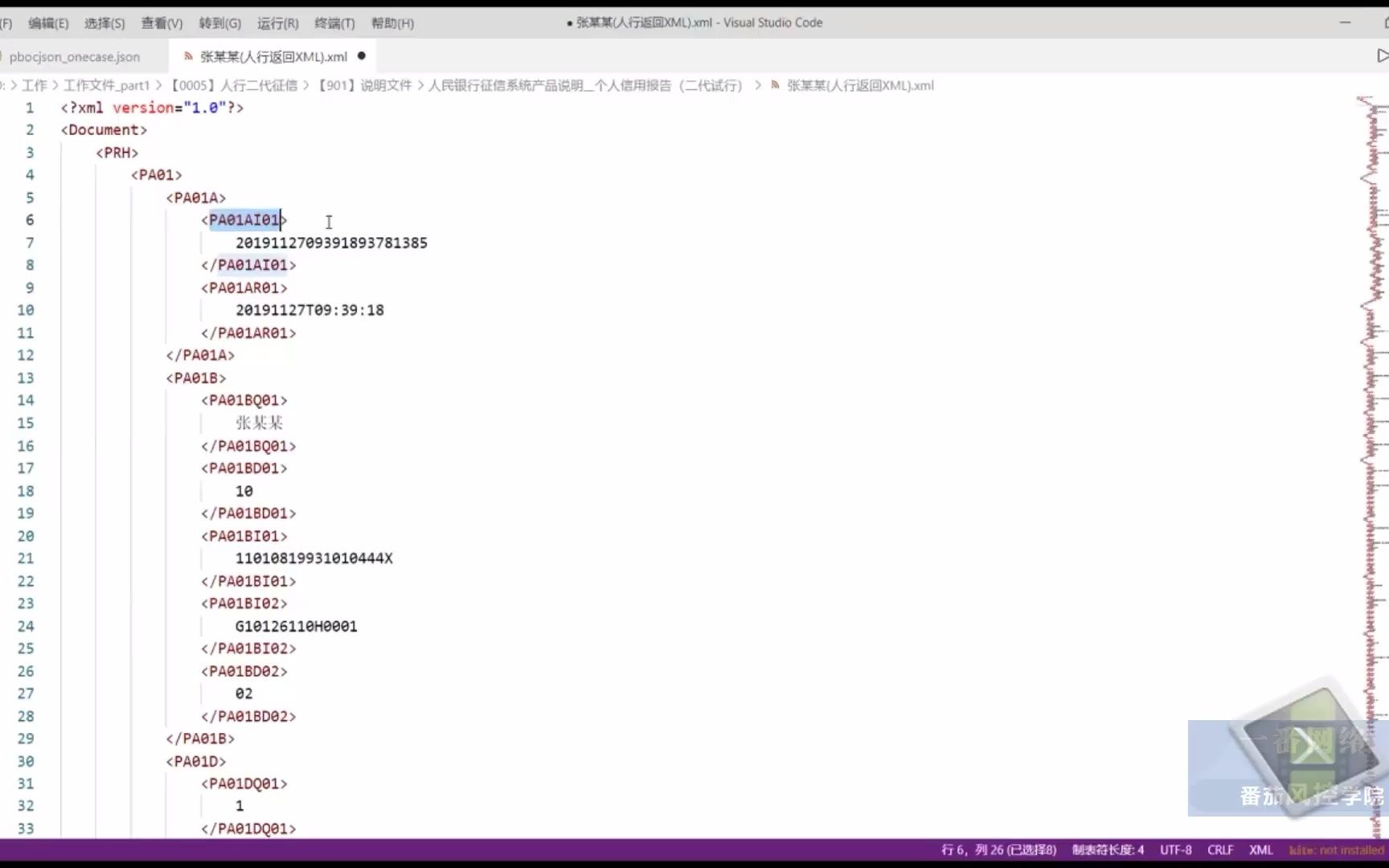This screenshot has width=1389, height=868.
Task: Click the <PRH> tag on line 3
Action: (117, 153)
